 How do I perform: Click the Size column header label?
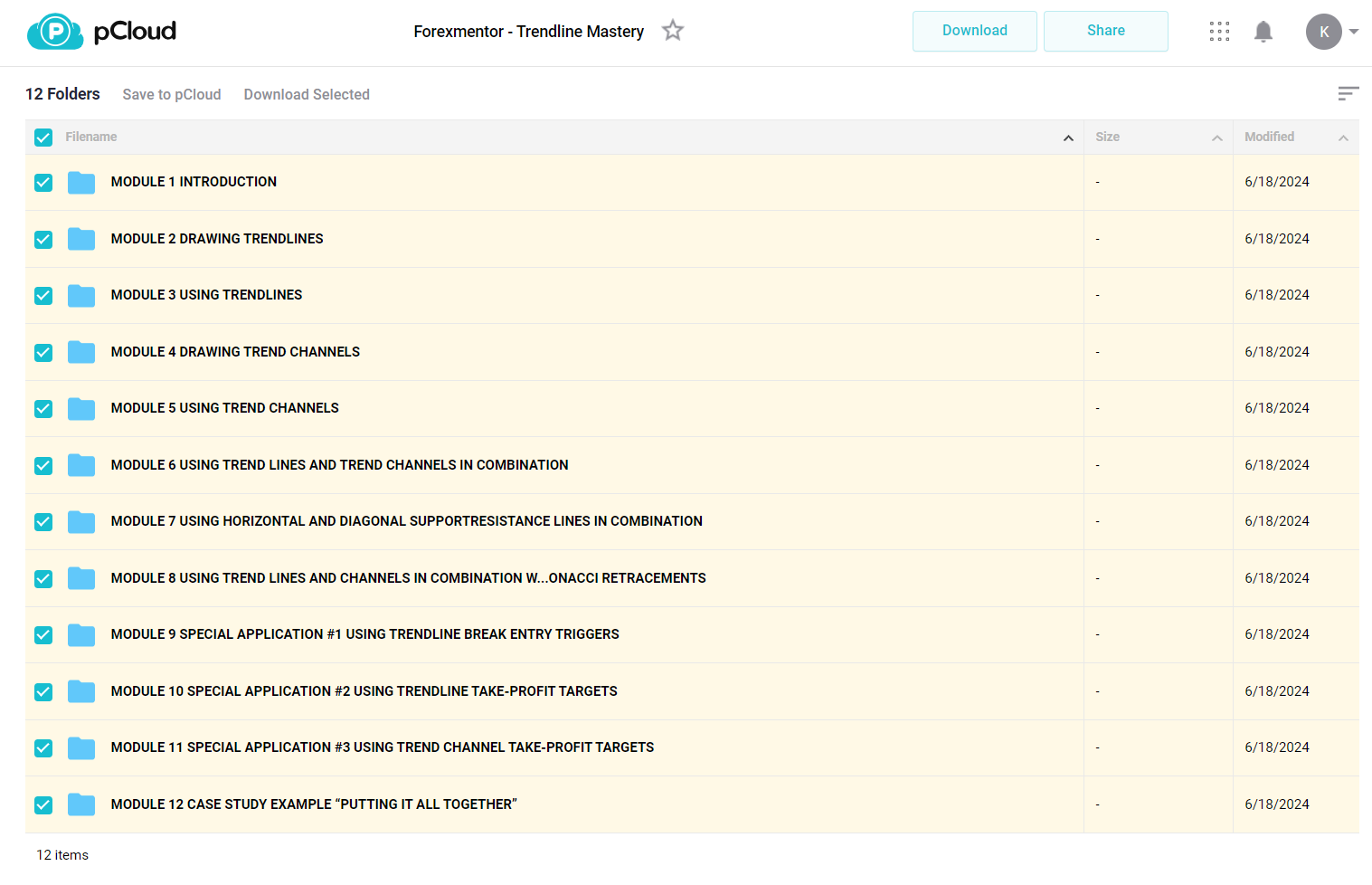point(1107,137)
